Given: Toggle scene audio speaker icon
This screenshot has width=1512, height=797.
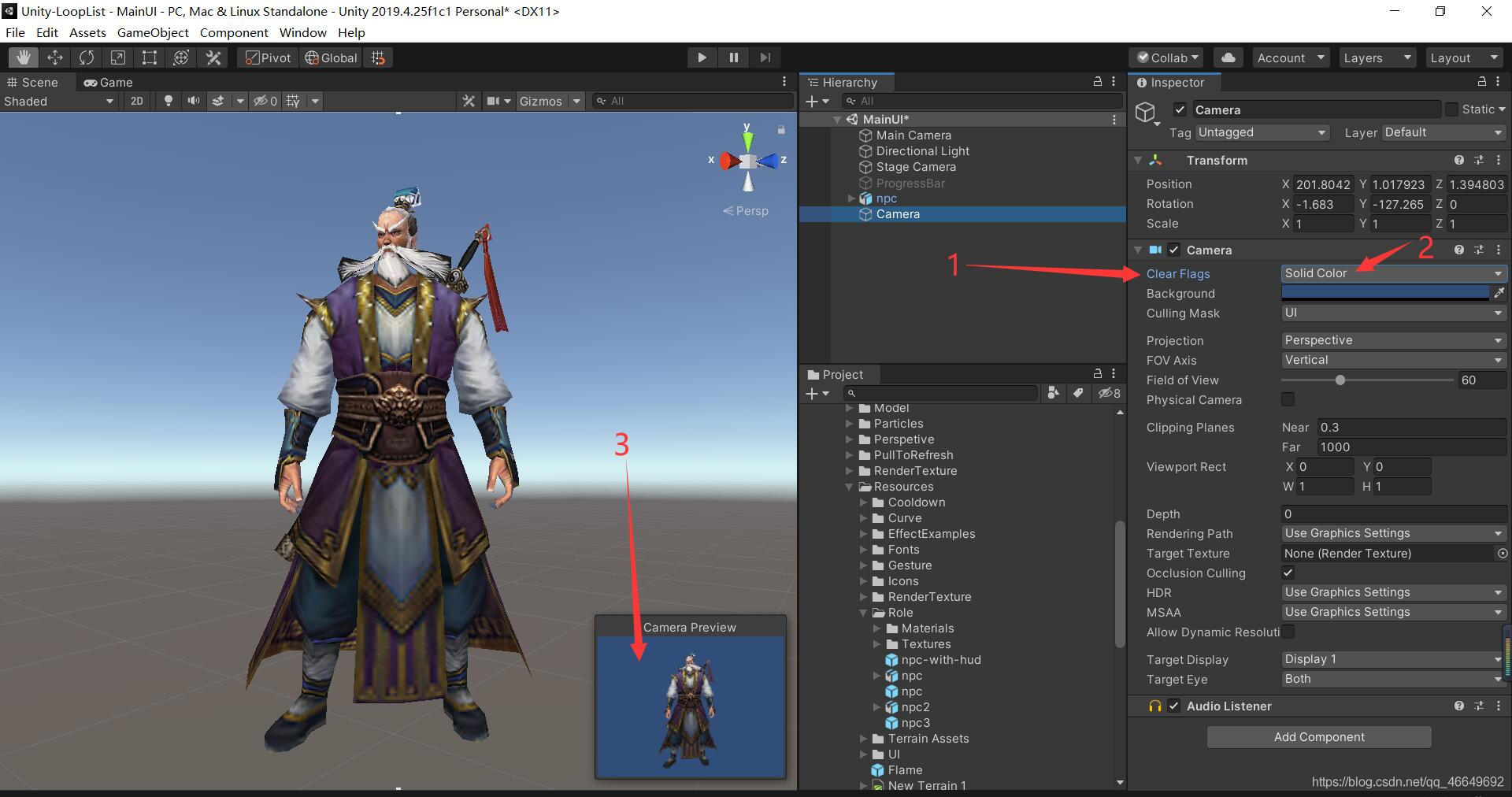Looking at the screenshot, I should coord(193,101).
